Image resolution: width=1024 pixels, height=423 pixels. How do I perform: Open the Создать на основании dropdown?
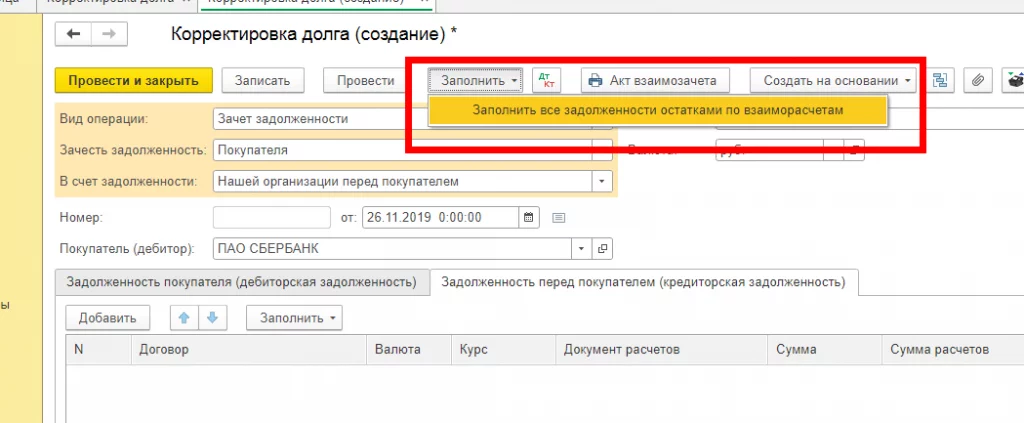tap(838, 80)
